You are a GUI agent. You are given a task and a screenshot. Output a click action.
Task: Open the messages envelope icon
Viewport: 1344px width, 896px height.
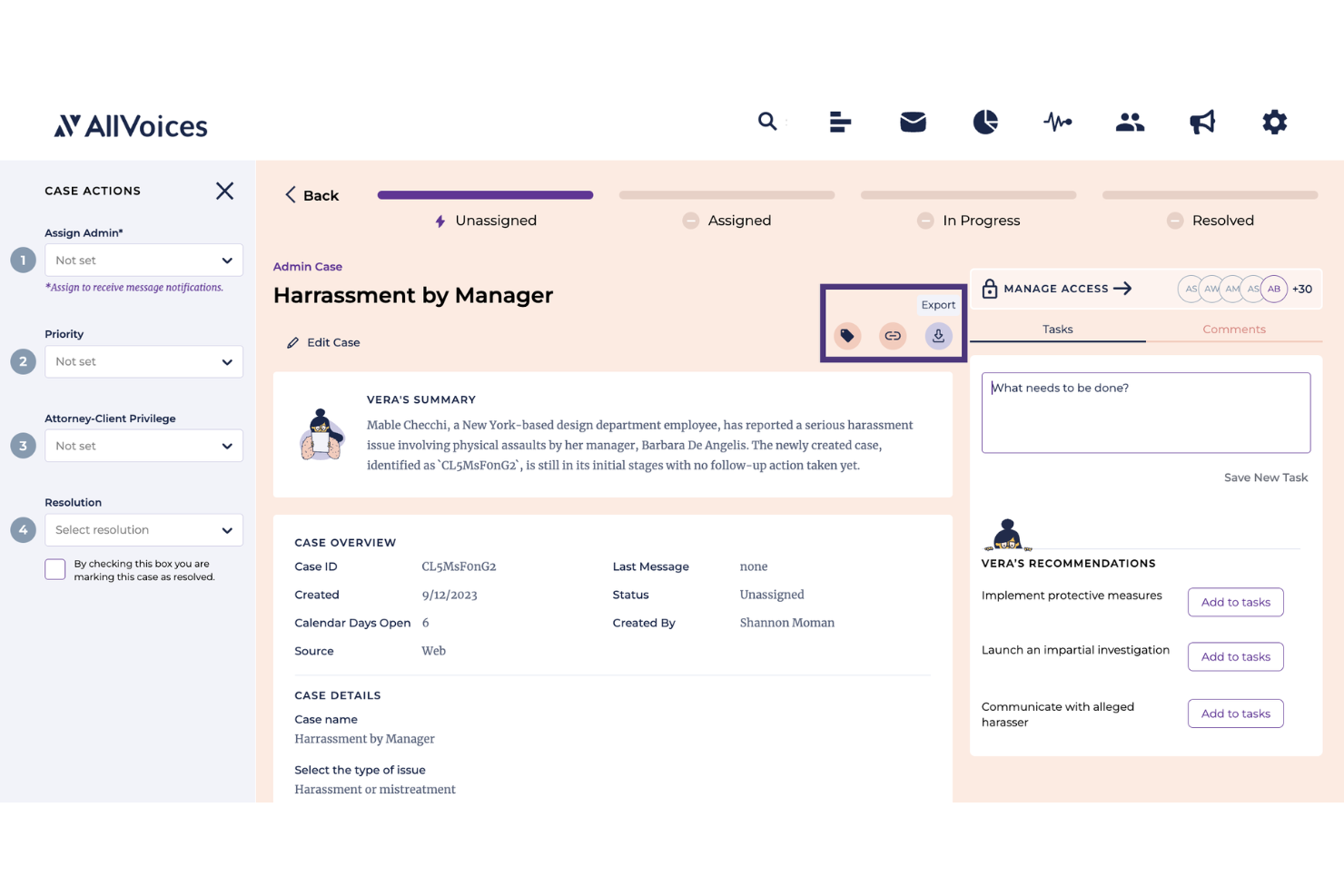pos(913,121)
